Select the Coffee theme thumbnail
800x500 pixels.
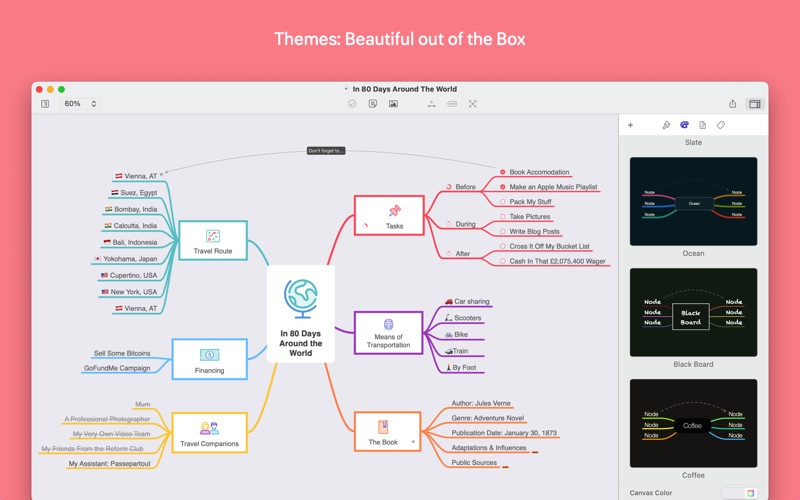point(693,423)
